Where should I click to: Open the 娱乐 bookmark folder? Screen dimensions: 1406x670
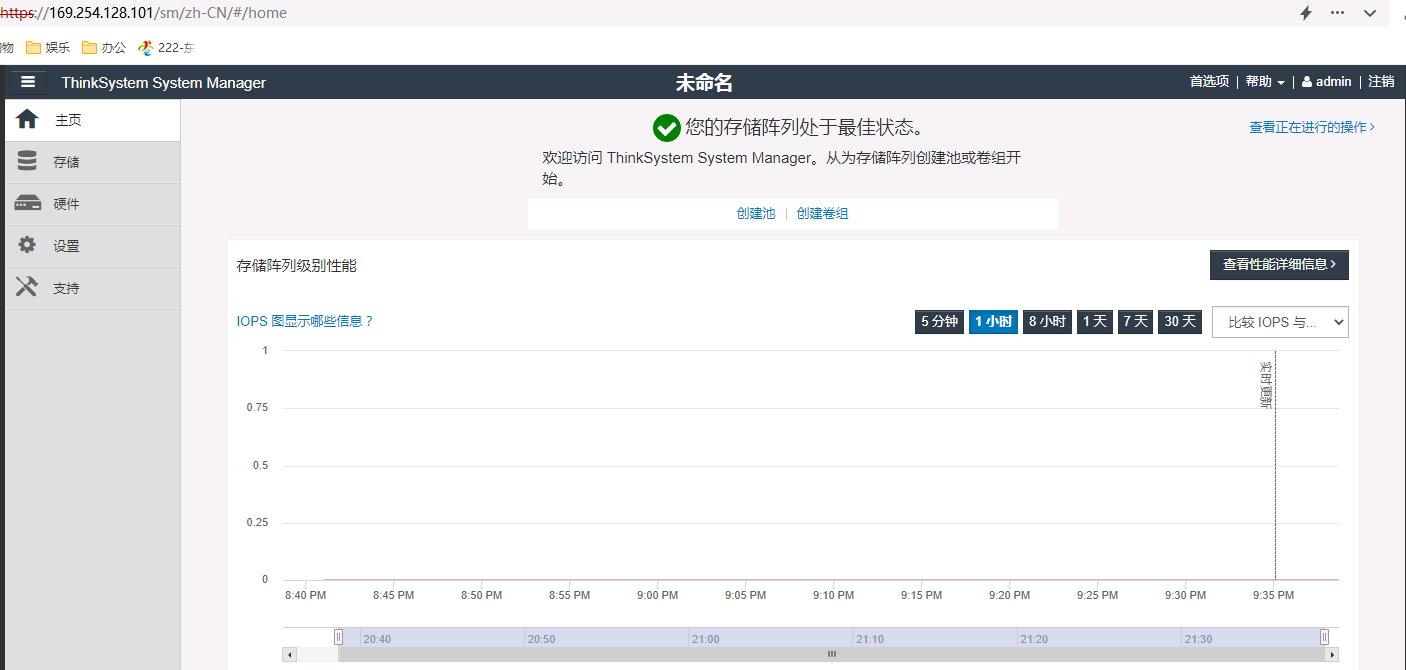[x=48, y=47]
